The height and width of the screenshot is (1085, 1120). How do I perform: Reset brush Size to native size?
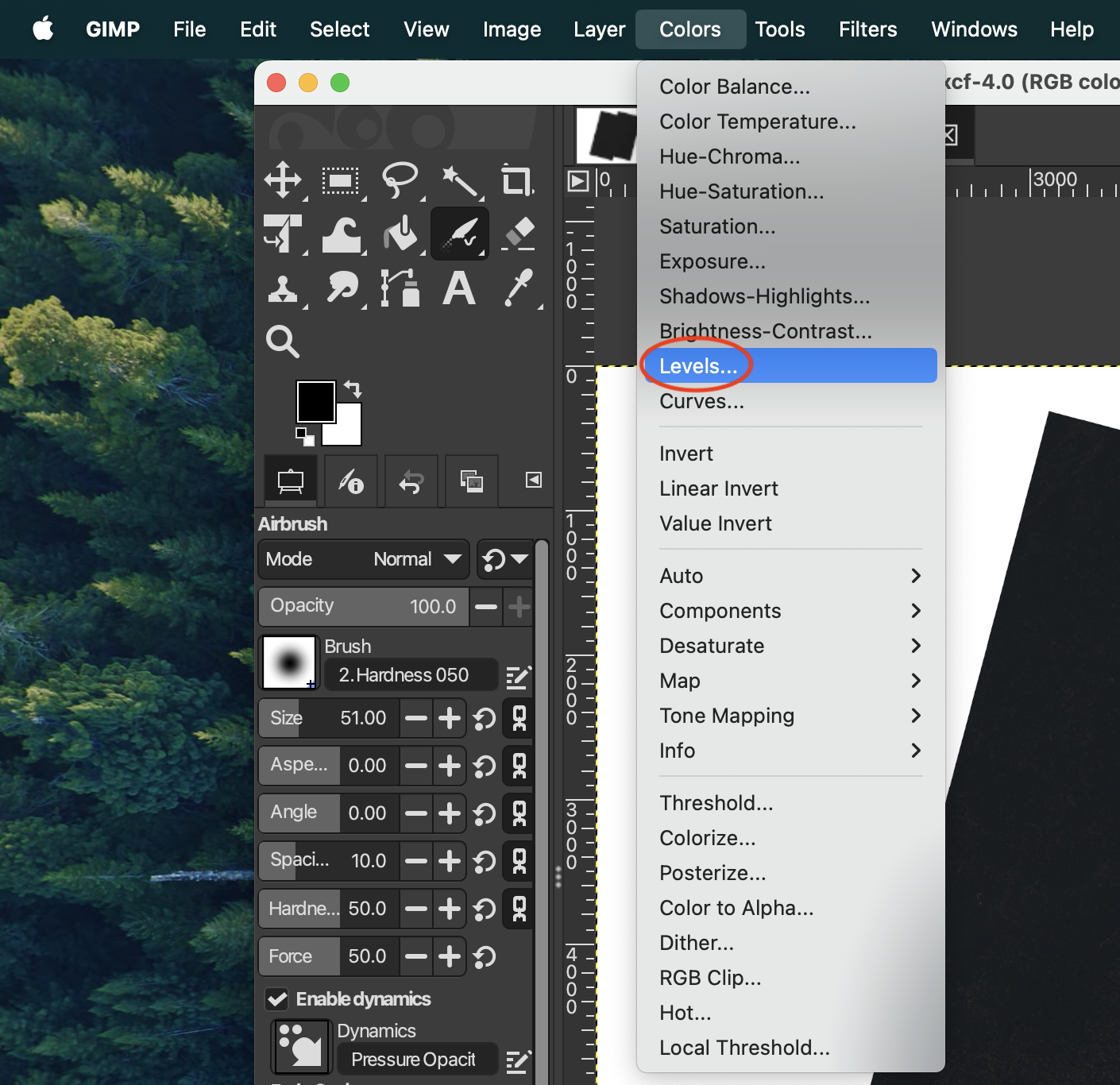tap(485, 719)
